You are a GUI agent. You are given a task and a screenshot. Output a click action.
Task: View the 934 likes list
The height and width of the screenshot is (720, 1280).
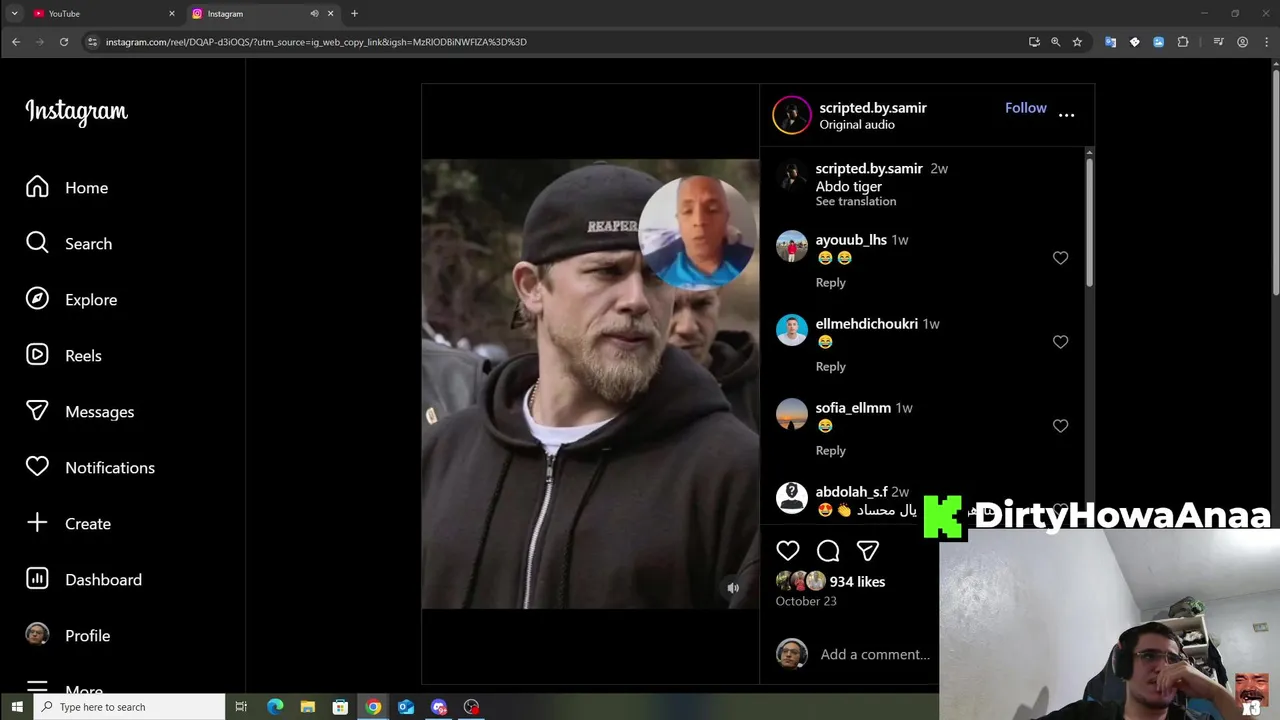(x=857, y=582)
